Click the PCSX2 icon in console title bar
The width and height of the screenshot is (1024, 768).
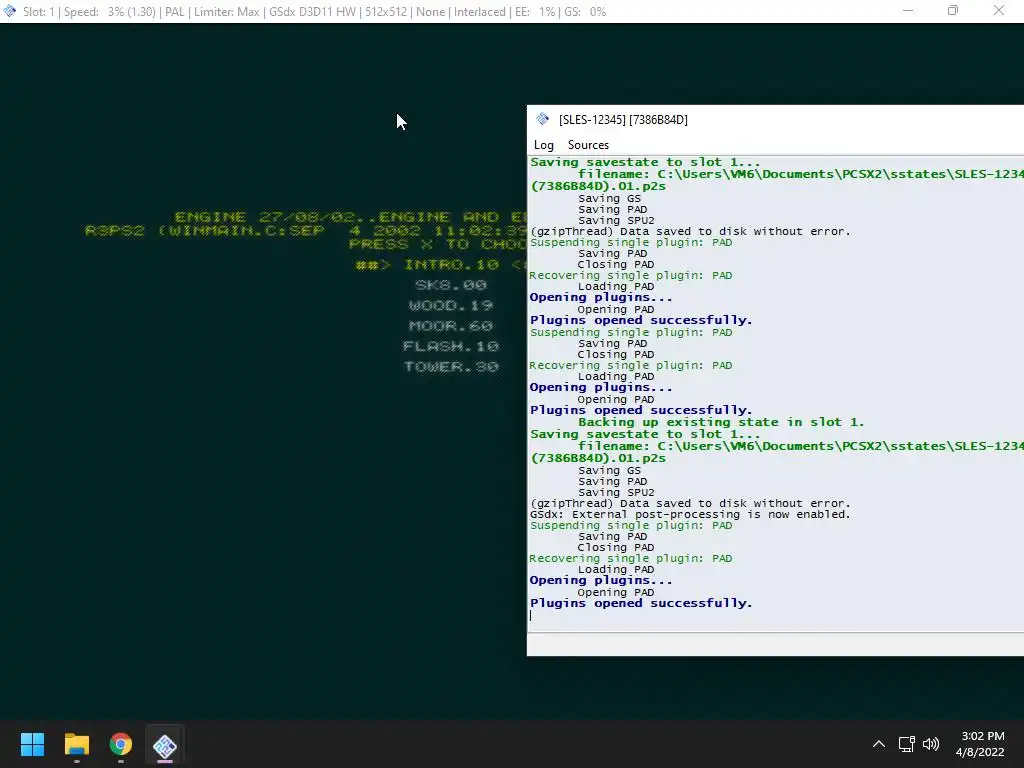coord(542,119)
